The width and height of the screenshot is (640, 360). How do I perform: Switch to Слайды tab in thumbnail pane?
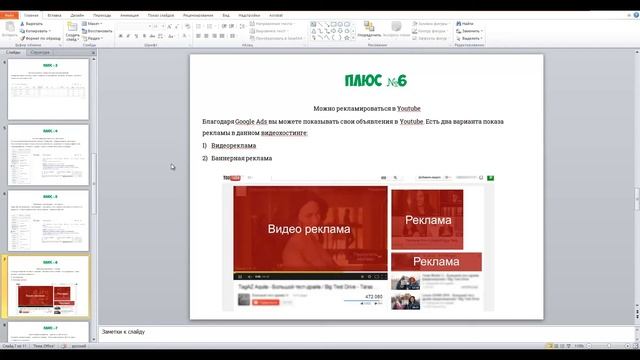pos(13,52)
